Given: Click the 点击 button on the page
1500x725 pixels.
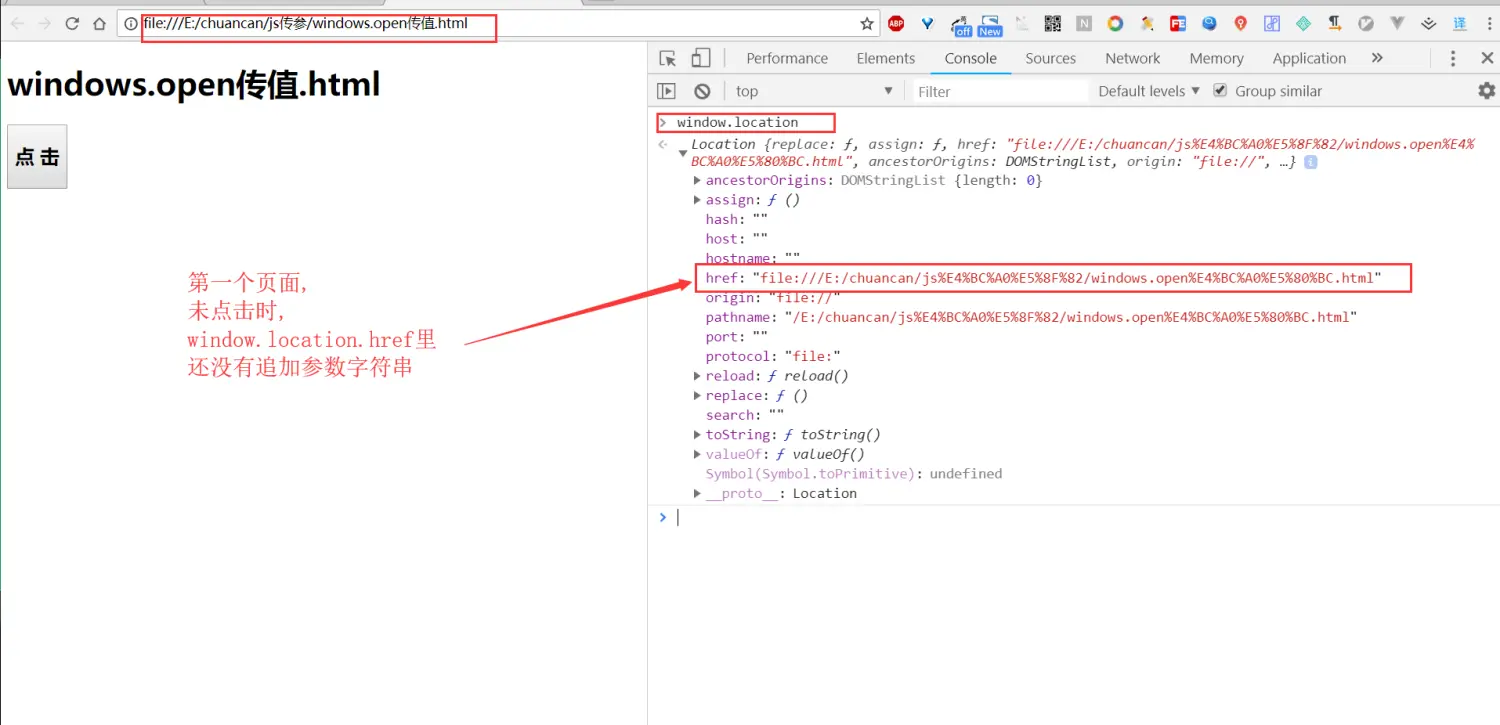Looking at the screenshot, I should (x=37, y=156).
